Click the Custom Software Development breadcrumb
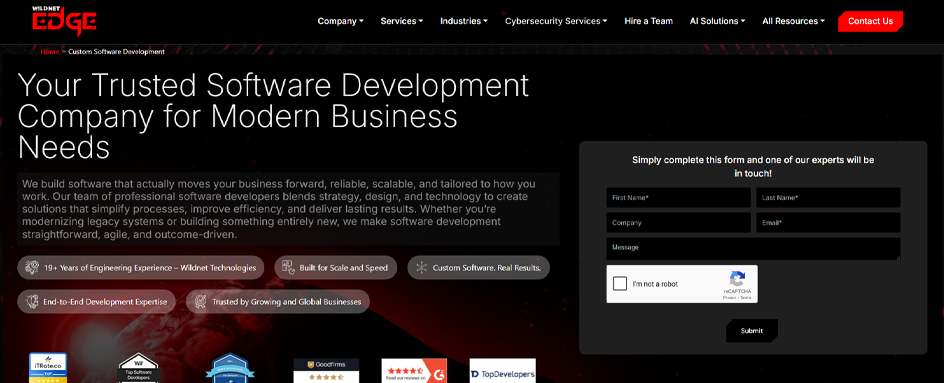 [x=116, y=52]
